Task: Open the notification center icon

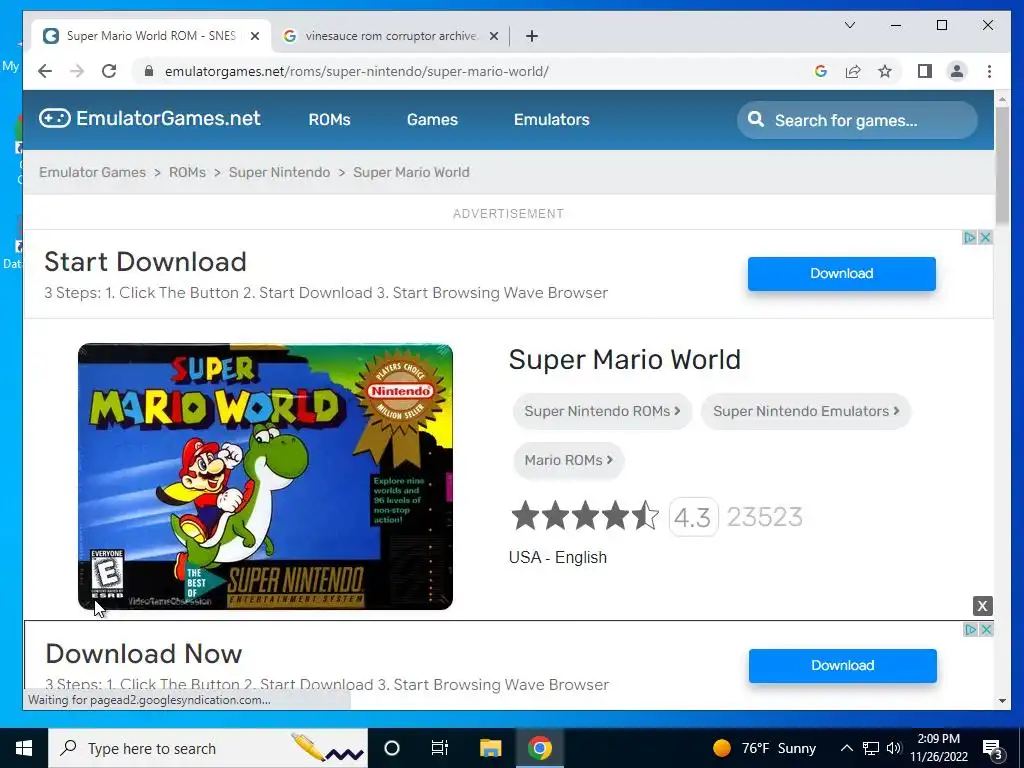Action: tap(992, 749)
